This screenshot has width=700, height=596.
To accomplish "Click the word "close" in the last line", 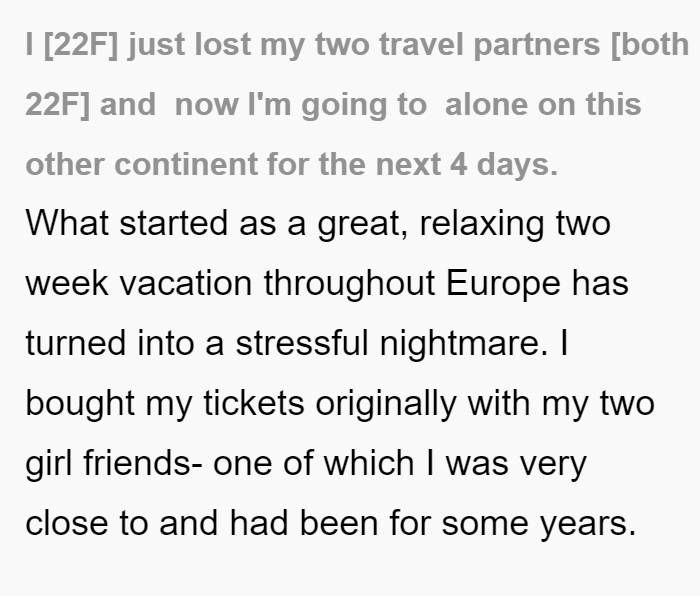I will click(67, 523).
